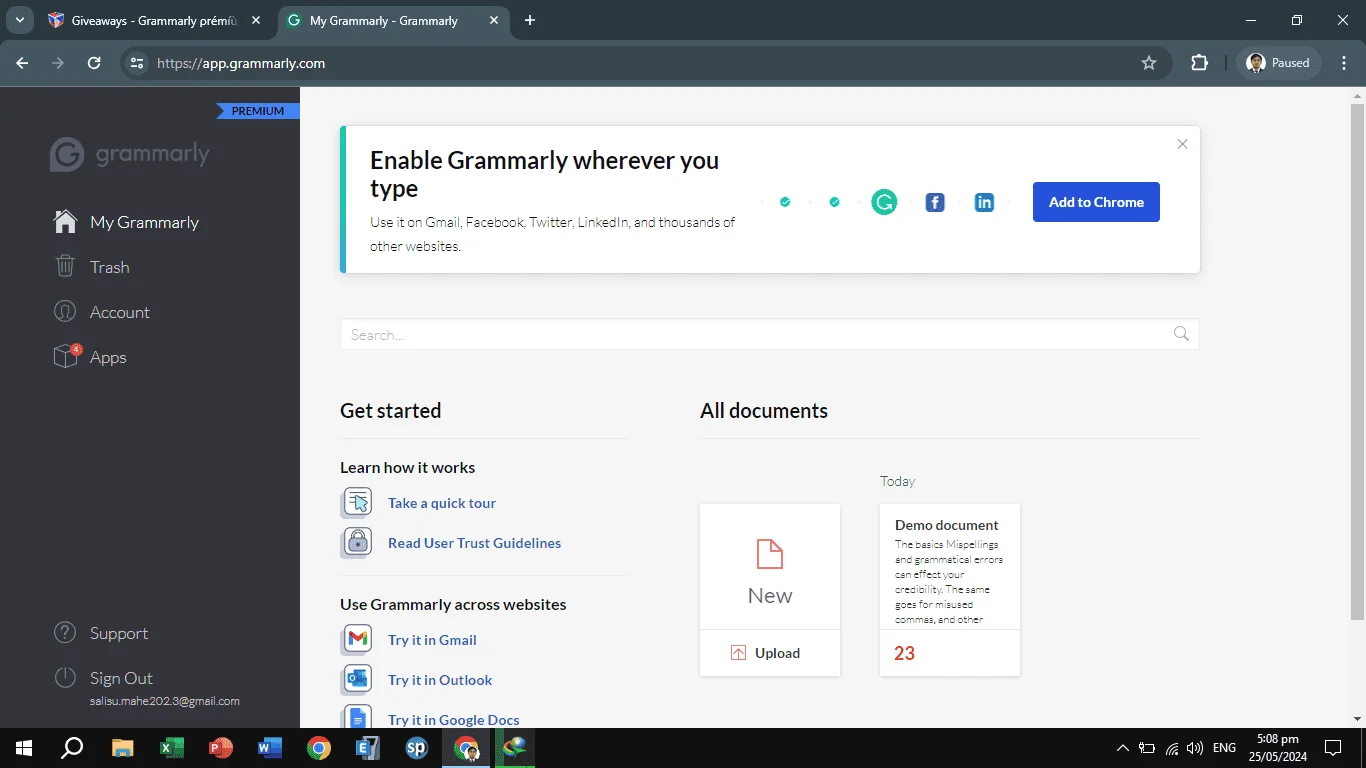Open My Grammarly home icon
The image size is (1366, 768).
[x=65, y=222]
